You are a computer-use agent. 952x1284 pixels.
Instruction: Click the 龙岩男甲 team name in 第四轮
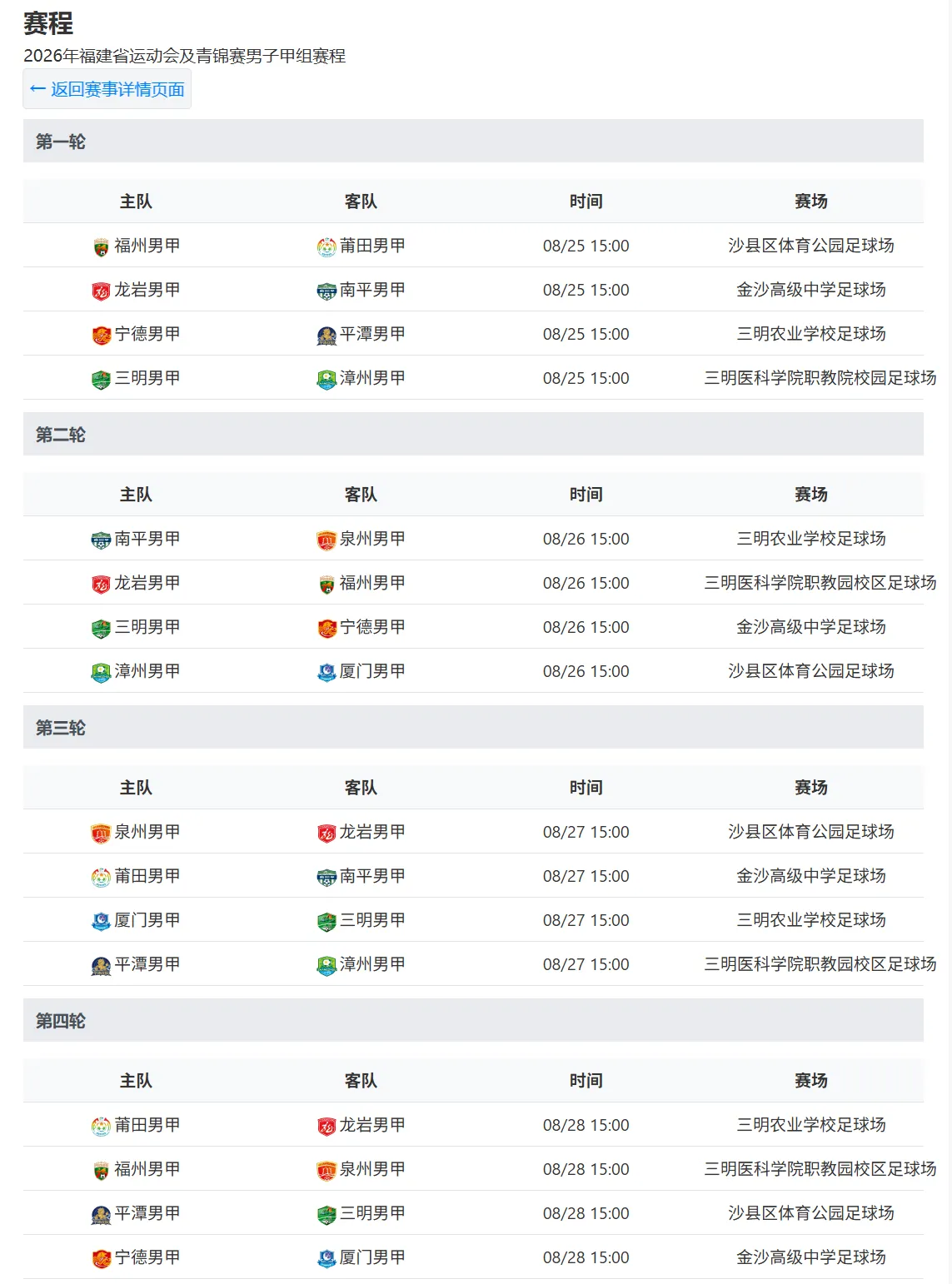click(x=372, y=1124)
